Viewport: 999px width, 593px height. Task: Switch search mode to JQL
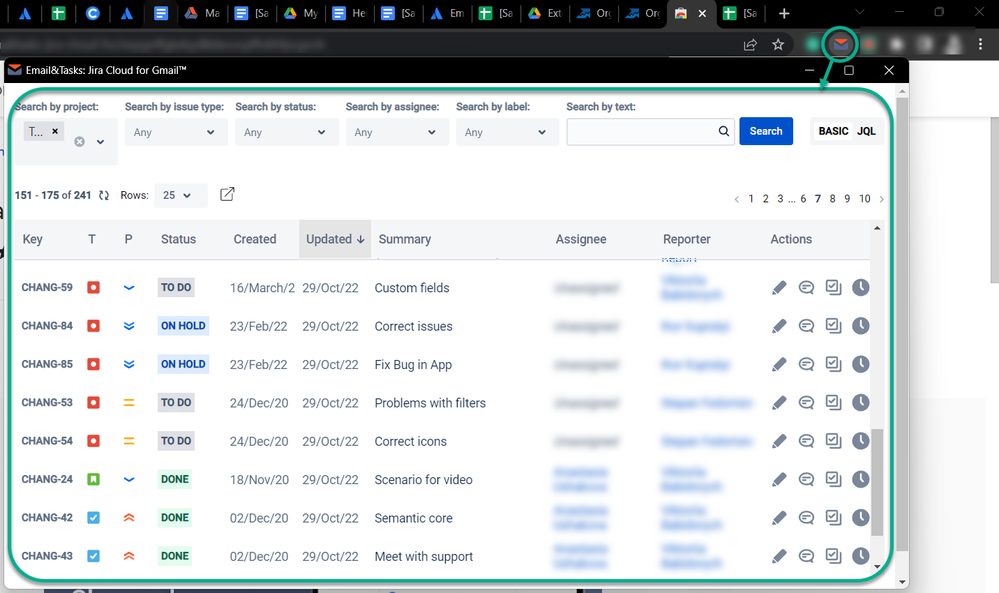click(866, 131)
